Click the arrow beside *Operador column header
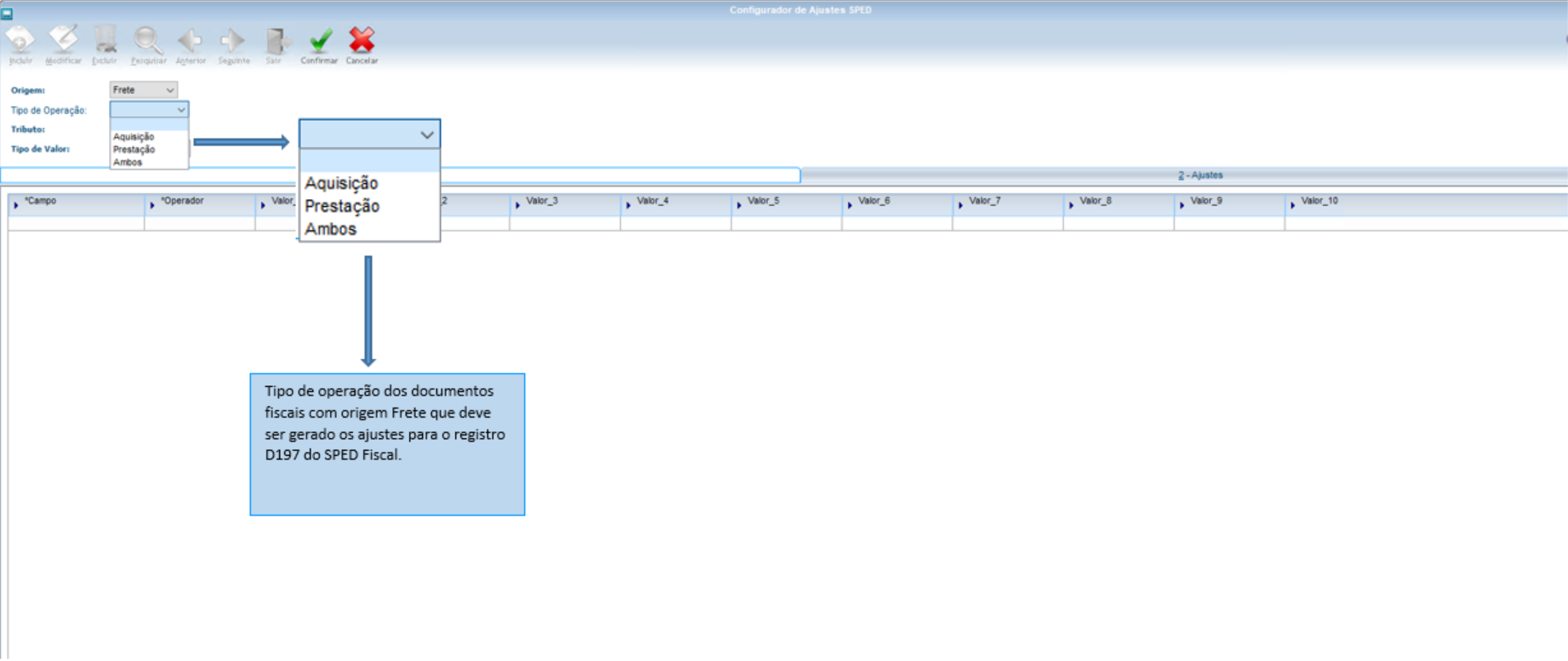This screenshot has height=661, width=1568. click(152, 205)
